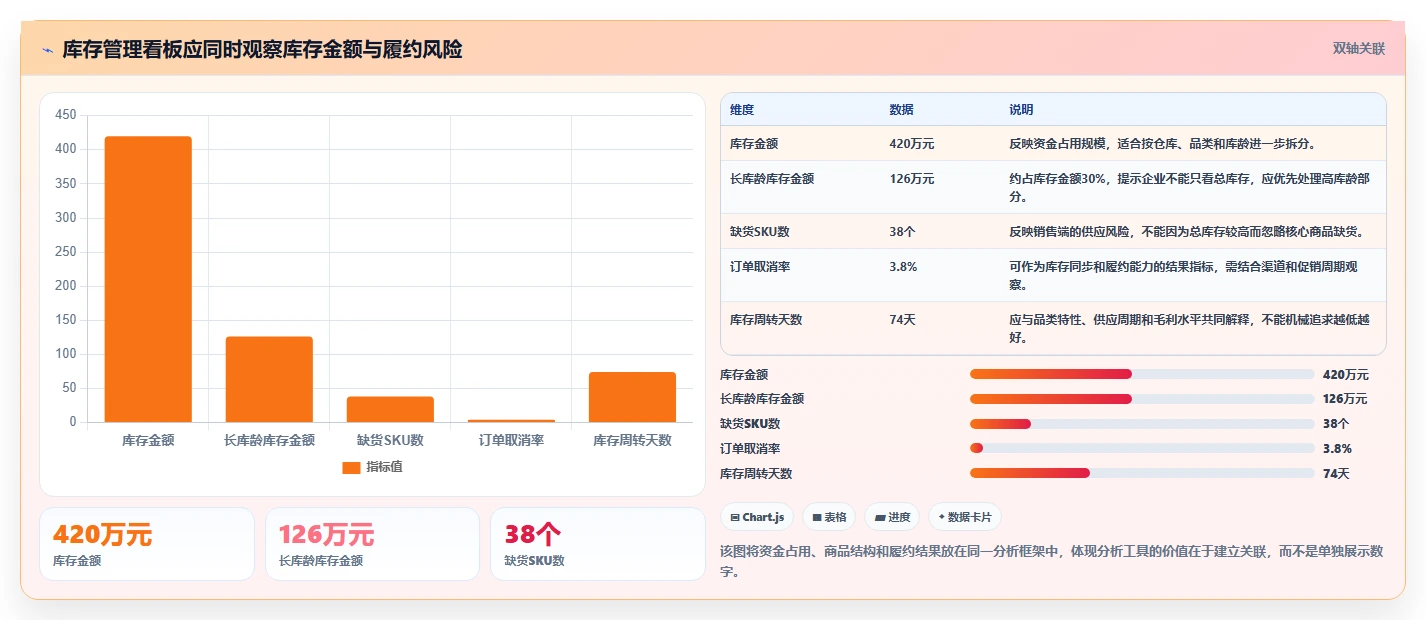Toggle the 指标值 legend swatch
This screenshot has height=620, width=1426.
click(351, 467)
